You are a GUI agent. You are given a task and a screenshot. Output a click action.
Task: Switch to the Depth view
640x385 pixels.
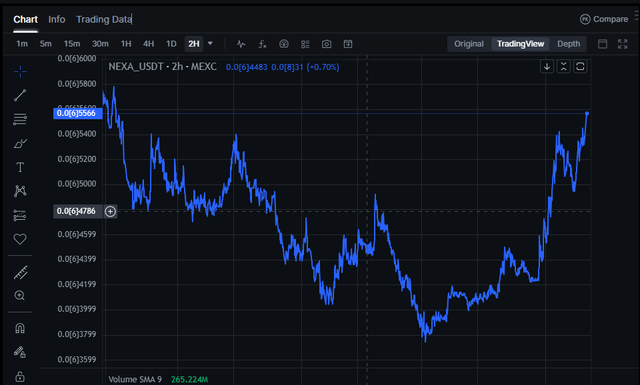click(x=569, y=44)
